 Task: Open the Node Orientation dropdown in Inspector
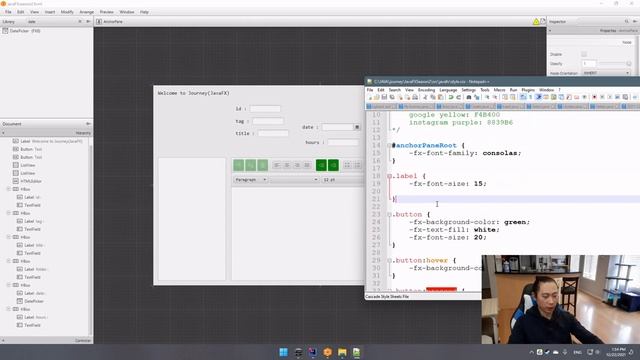click(606, 73)
